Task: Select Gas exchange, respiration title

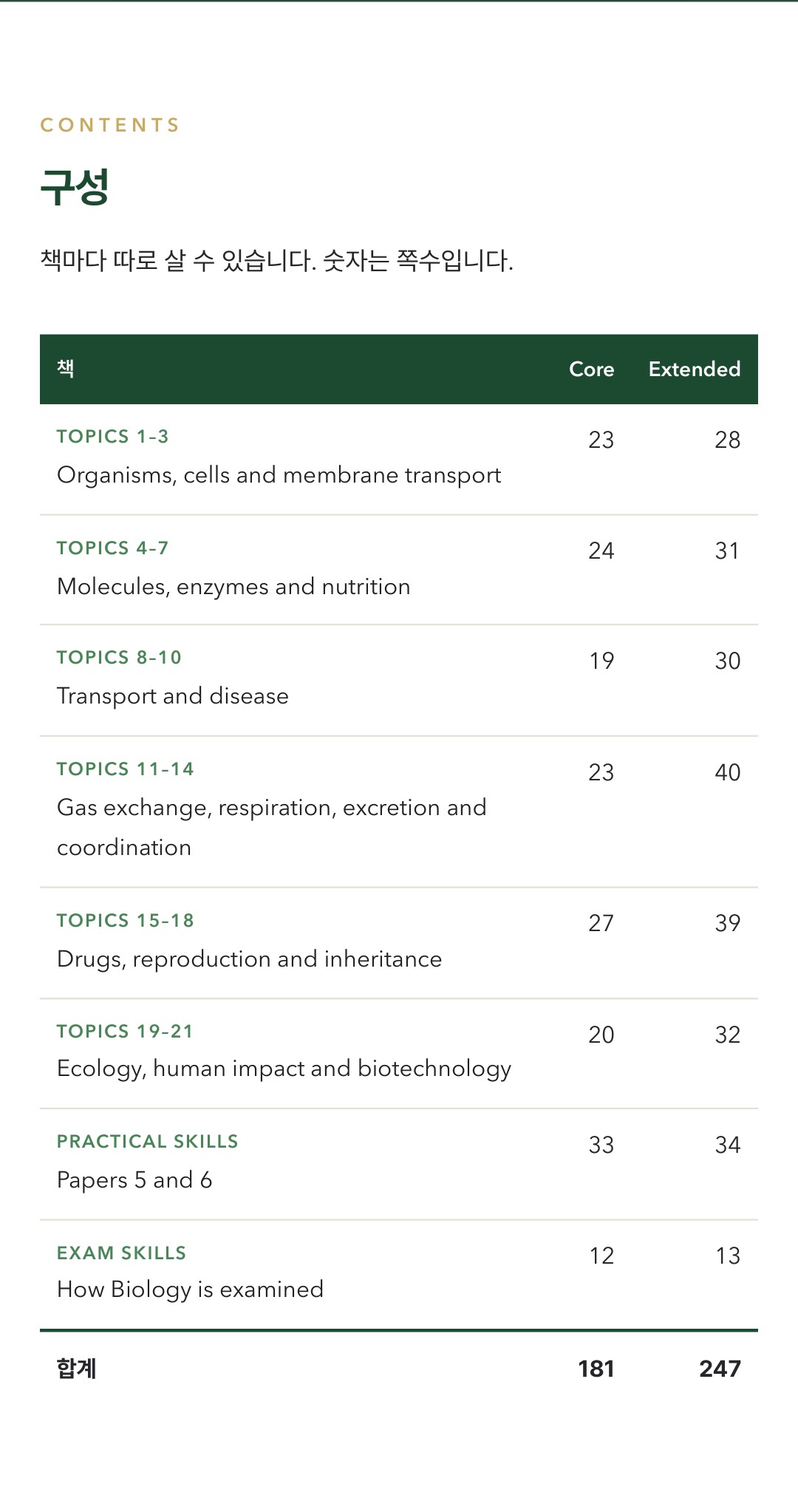Action: (272, 828)
